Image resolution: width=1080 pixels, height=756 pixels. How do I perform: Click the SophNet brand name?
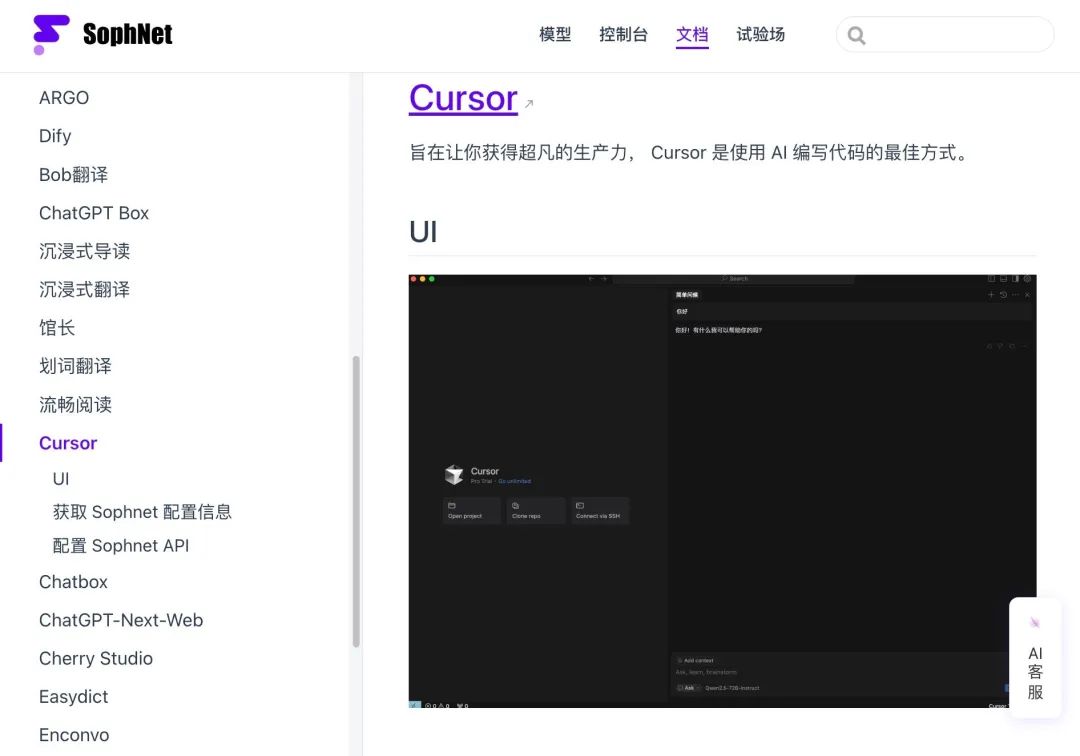coord(127,34)
